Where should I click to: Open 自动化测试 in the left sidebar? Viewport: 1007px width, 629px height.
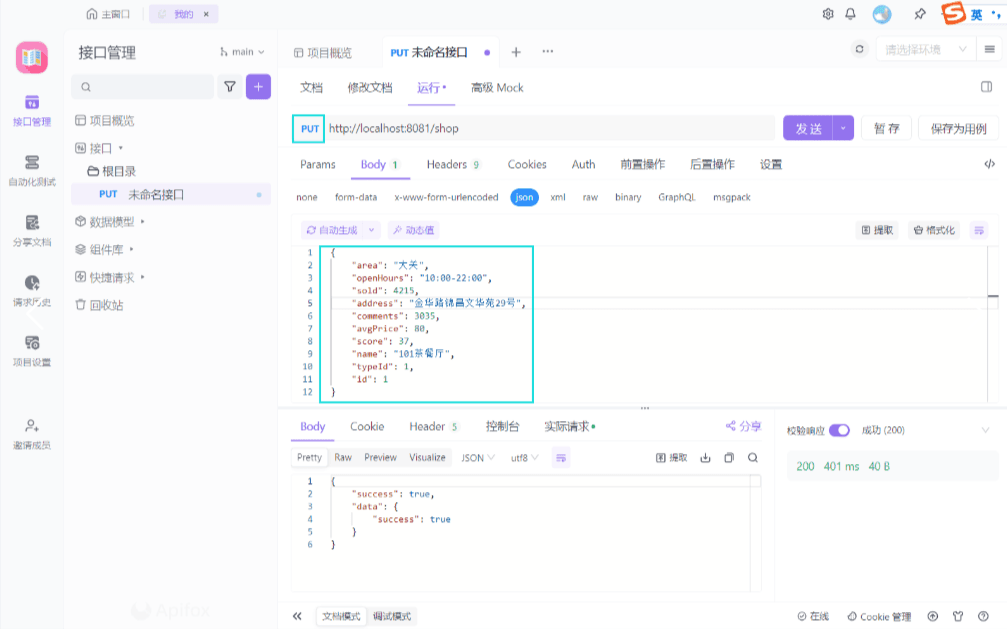[x=32, y=170]
